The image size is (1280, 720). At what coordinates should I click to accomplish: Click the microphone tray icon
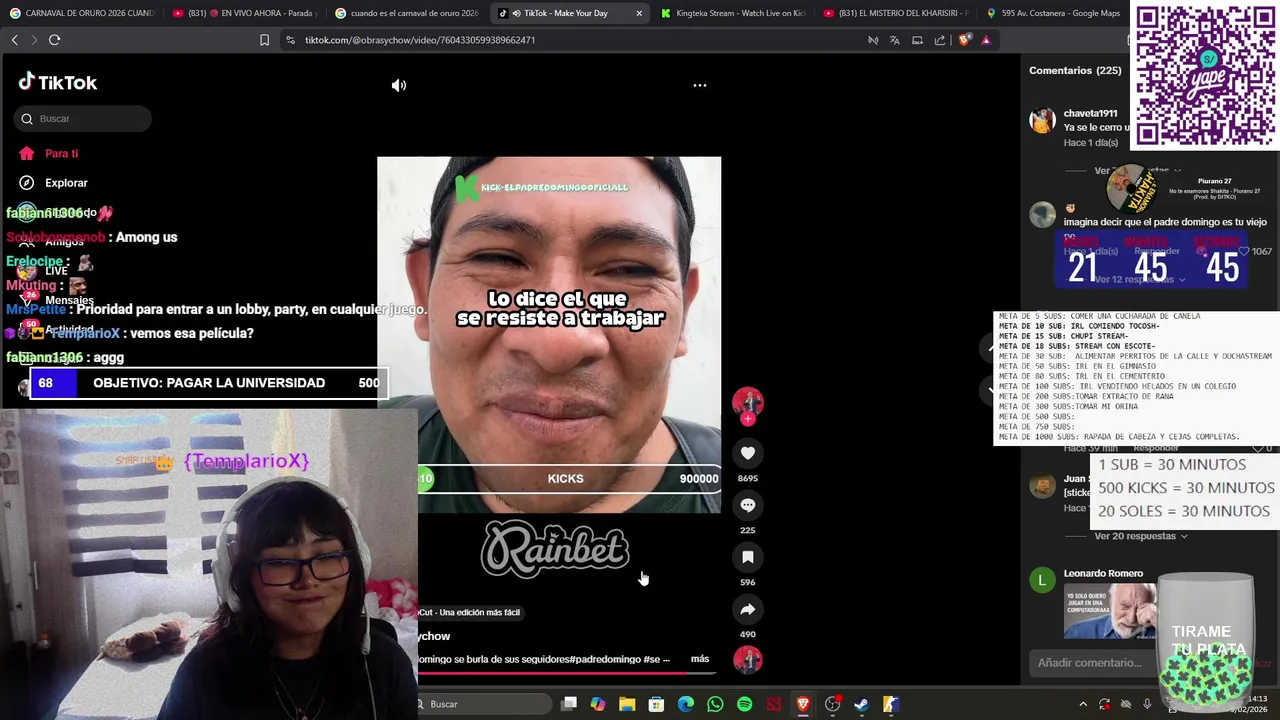pos(1147,704)
